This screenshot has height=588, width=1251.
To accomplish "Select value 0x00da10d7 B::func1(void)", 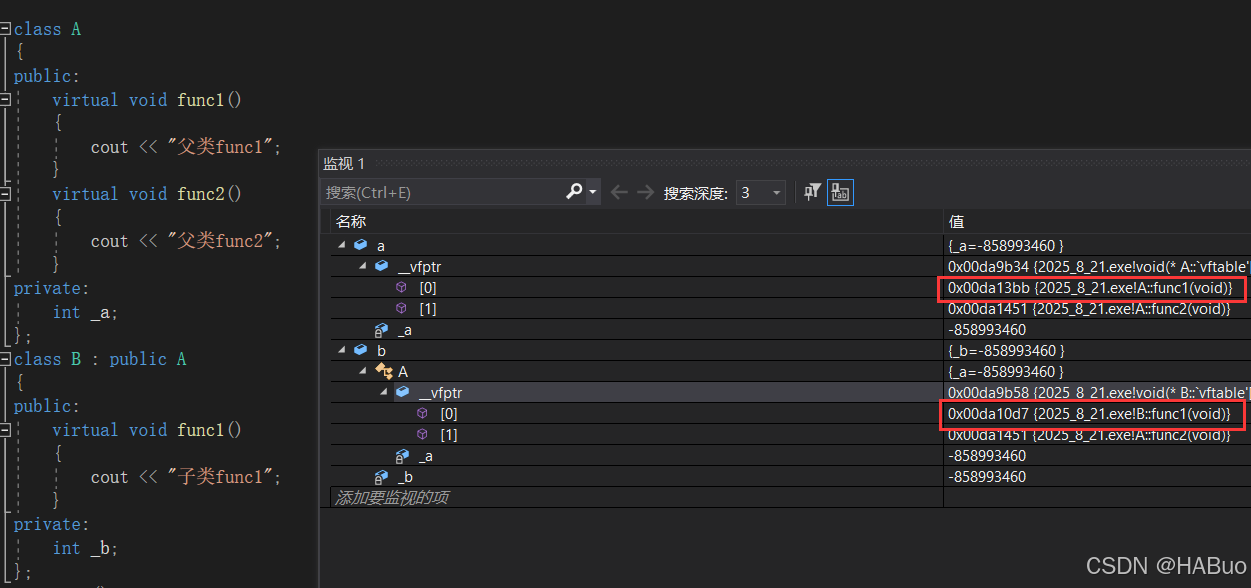I will [1089, 414].
